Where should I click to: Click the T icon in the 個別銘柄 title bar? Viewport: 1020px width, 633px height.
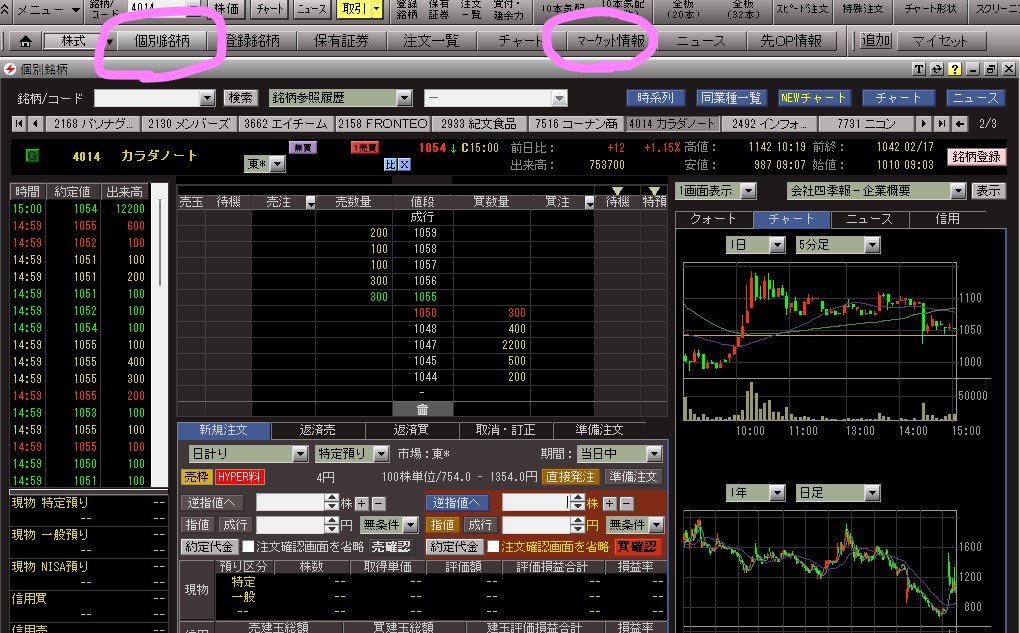919,69
